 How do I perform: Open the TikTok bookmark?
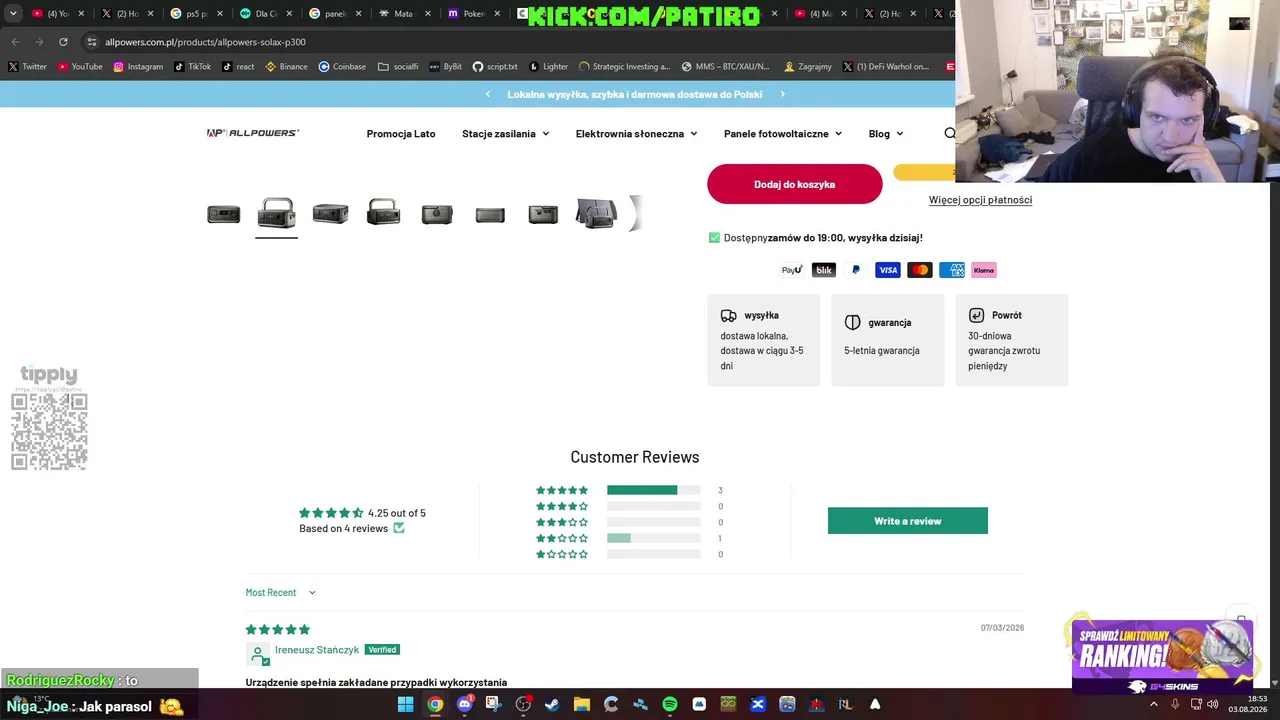(x=192, y=67)
